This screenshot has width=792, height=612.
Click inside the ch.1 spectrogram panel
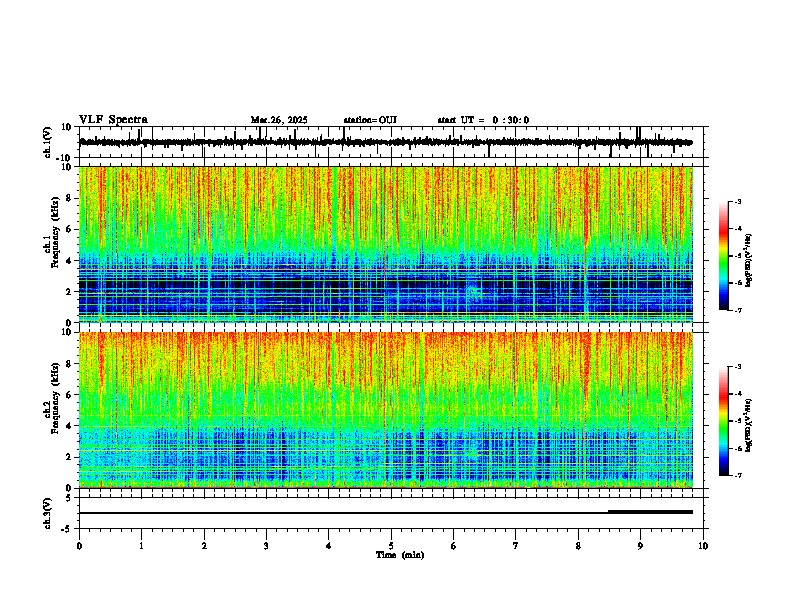[x=386, y=244]
